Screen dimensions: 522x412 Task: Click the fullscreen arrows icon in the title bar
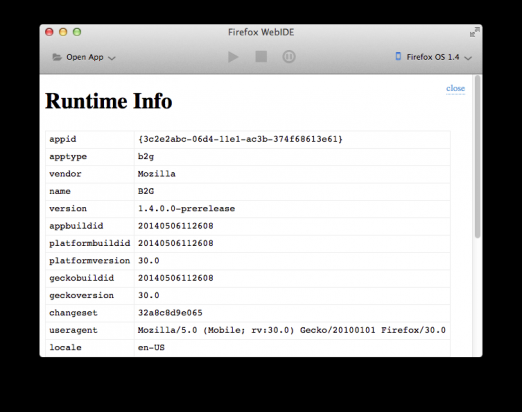[475, 32]
